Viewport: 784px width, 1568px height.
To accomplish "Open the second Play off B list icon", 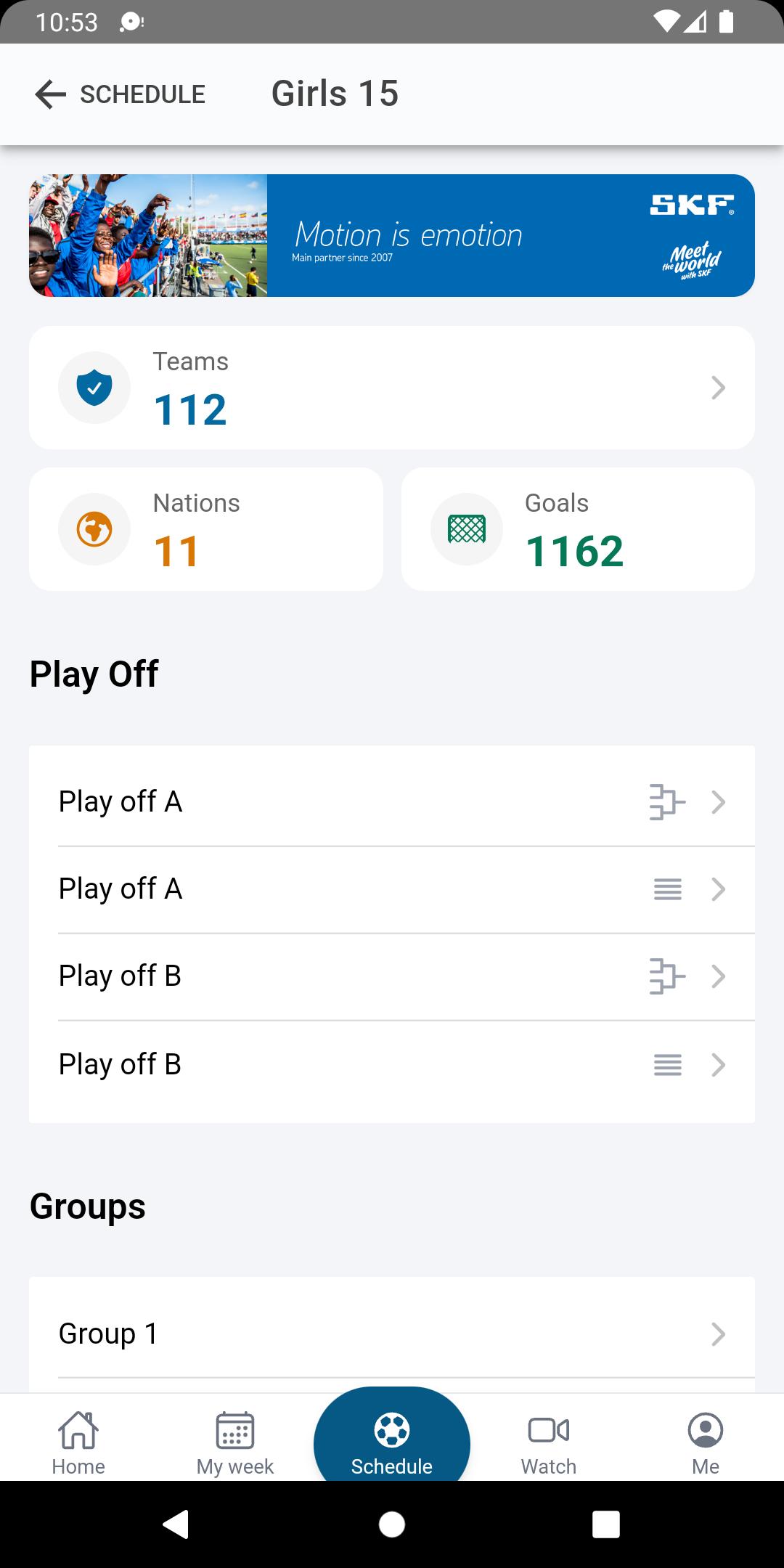I will pyautogui.click(x=667, y=1065).
